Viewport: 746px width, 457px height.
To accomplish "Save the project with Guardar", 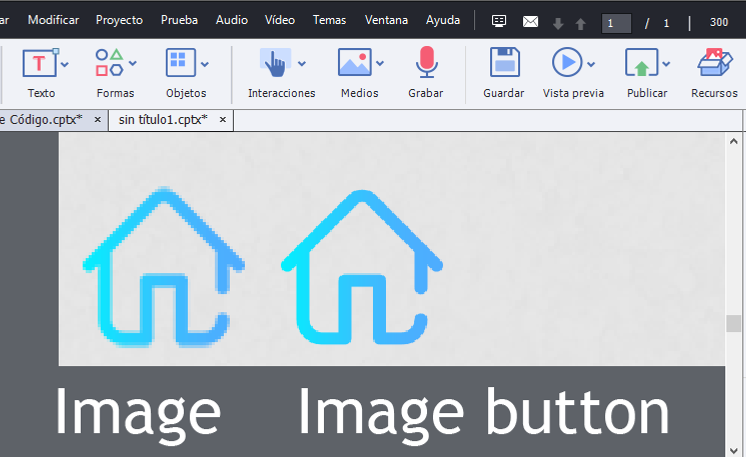I will 504,64.
